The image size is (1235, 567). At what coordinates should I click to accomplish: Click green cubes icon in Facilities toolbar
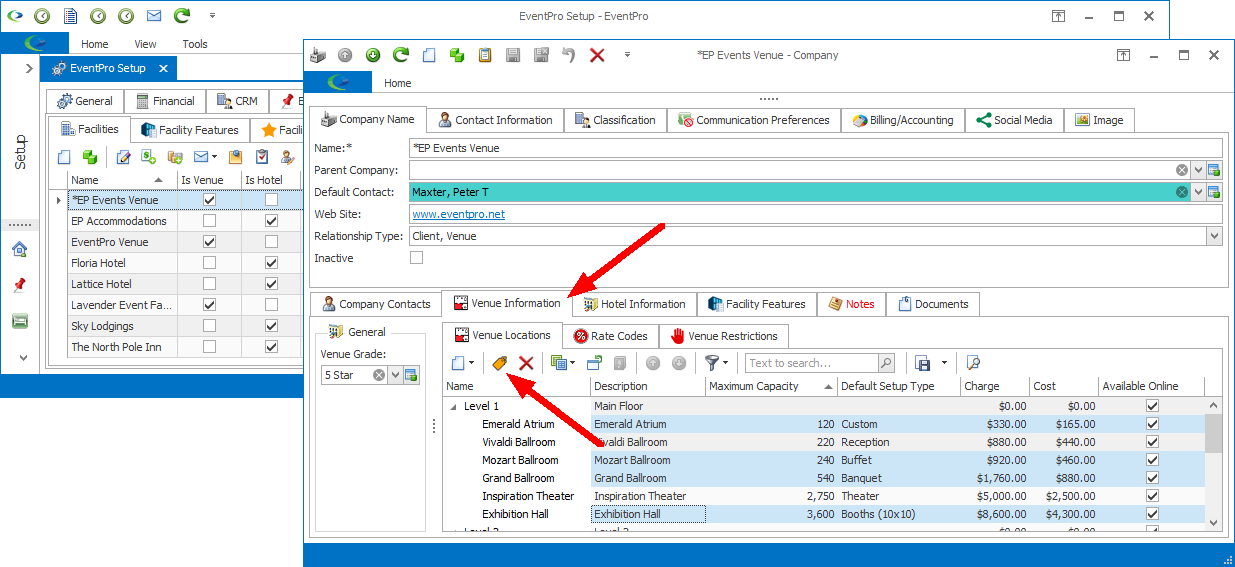click(90, 157)
